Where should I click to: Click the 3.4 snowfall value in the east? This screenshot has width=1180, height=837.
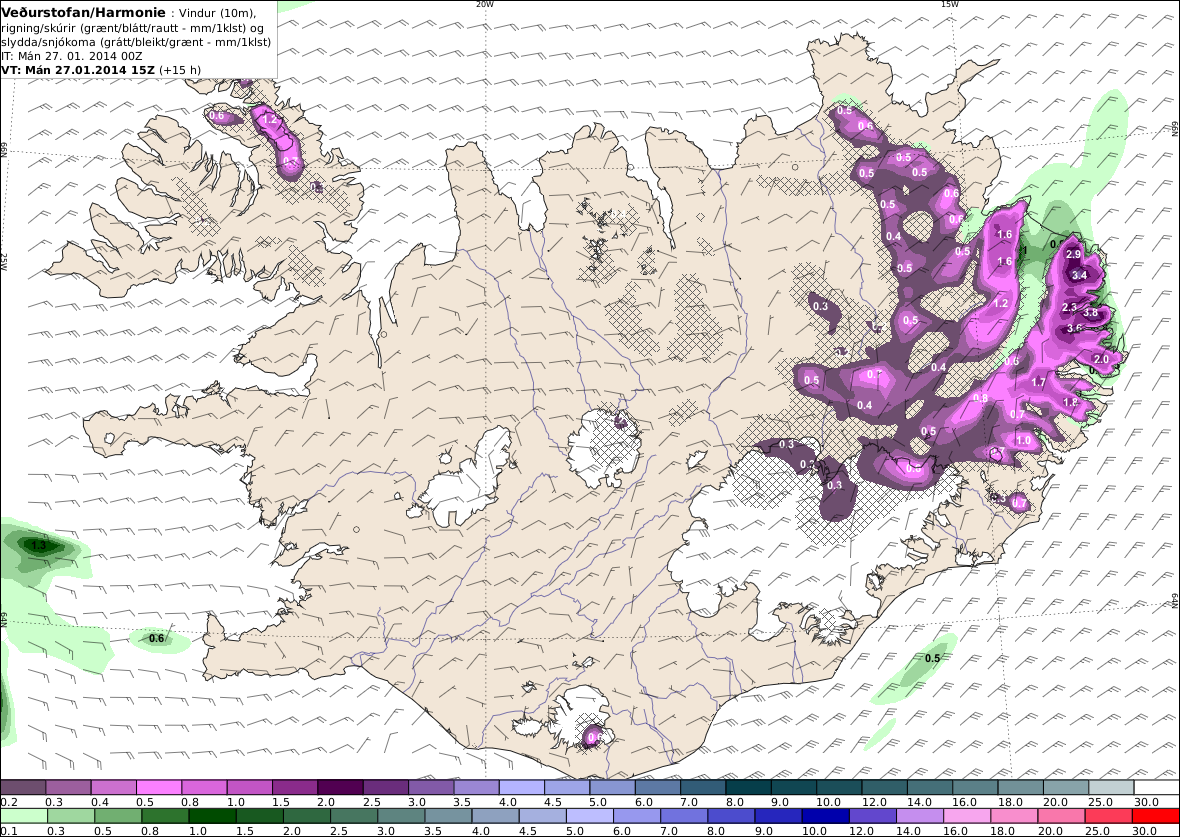click(1079, 275)
